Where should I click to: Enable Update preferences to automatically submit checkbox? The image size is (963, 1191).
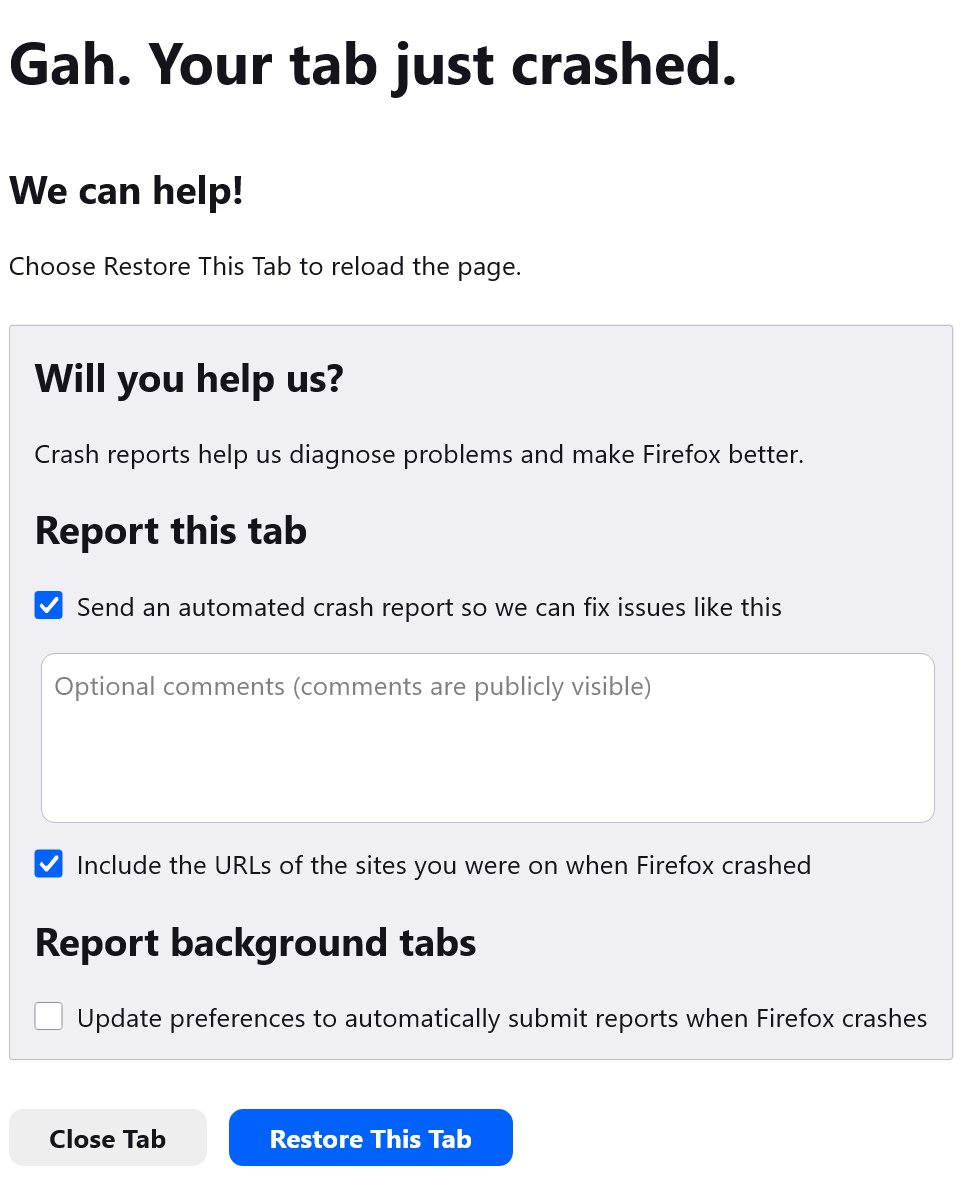point(49,1017)
